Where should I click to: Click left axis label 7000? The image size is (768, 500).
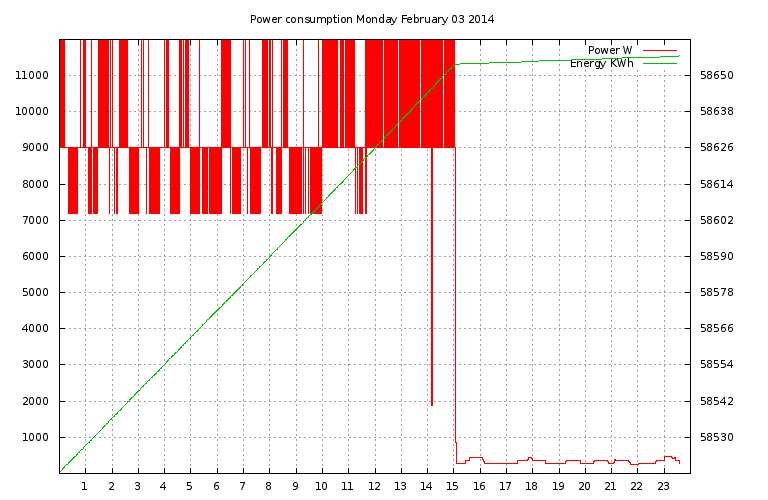[35, 220]
